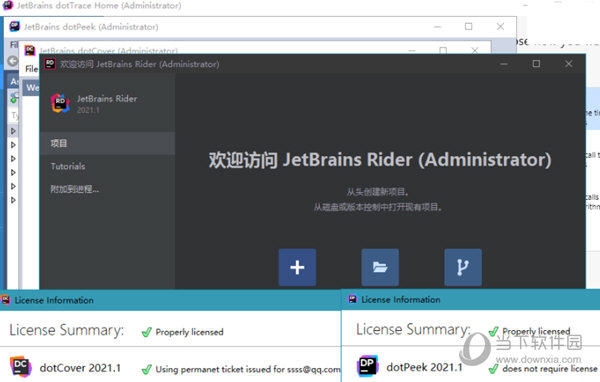Click the 附加到进程... sidebar link
This screenshot has height=382, width=600.
point(75,189)
